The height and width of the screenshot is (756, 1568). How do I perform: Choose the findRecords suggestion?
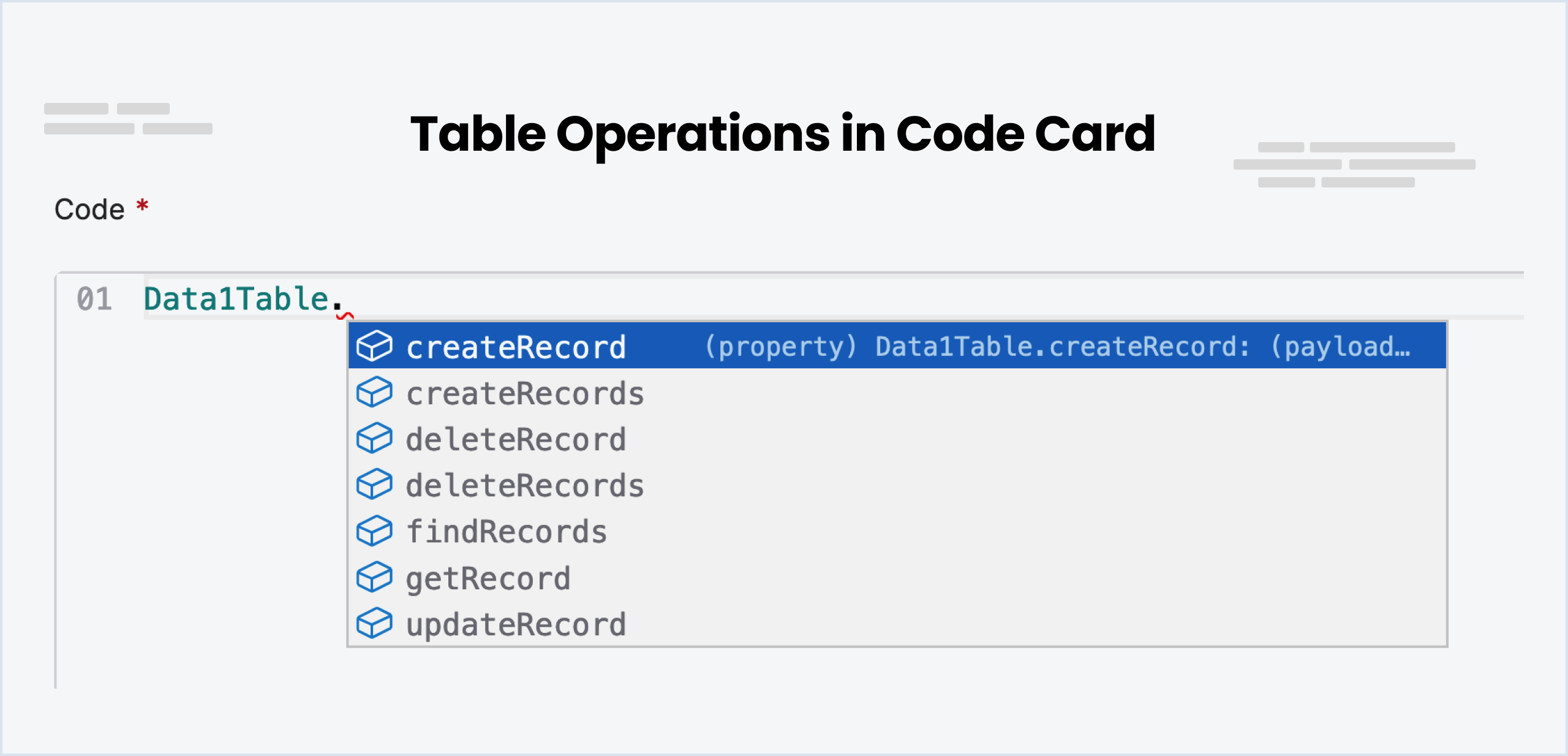(x=897, y=531)
